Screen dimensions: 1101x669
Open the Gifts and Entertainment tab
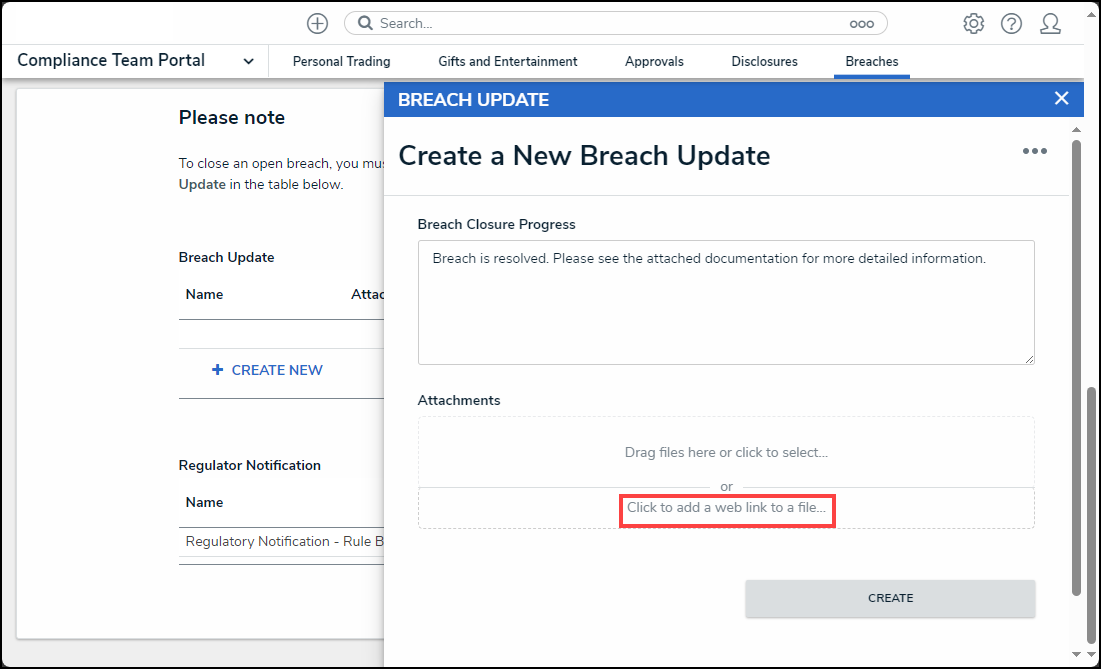point(507,61)
